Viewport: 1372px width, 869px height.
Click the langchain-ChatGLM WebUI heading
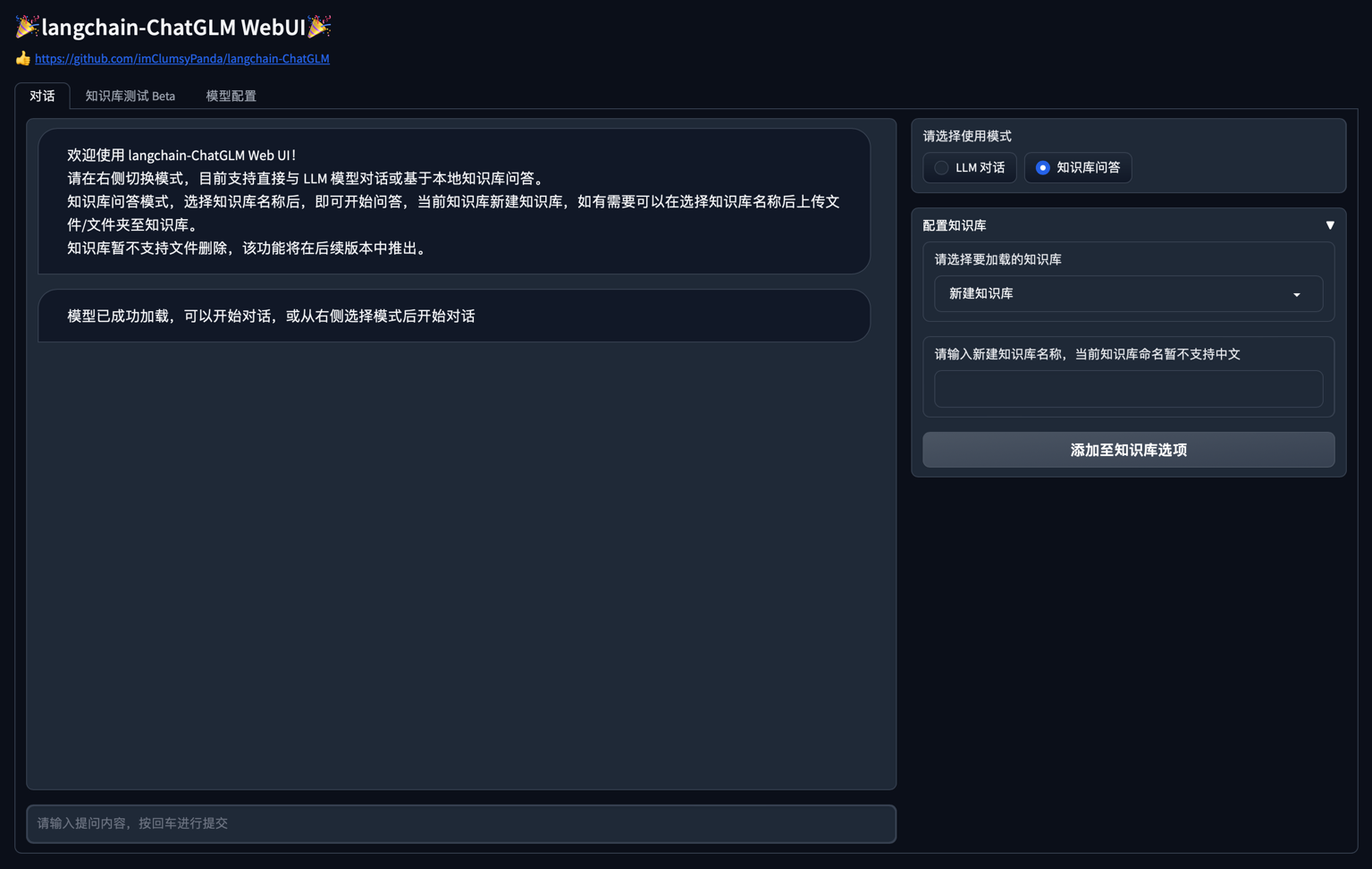pyautogui.click(x=173, y=27)
